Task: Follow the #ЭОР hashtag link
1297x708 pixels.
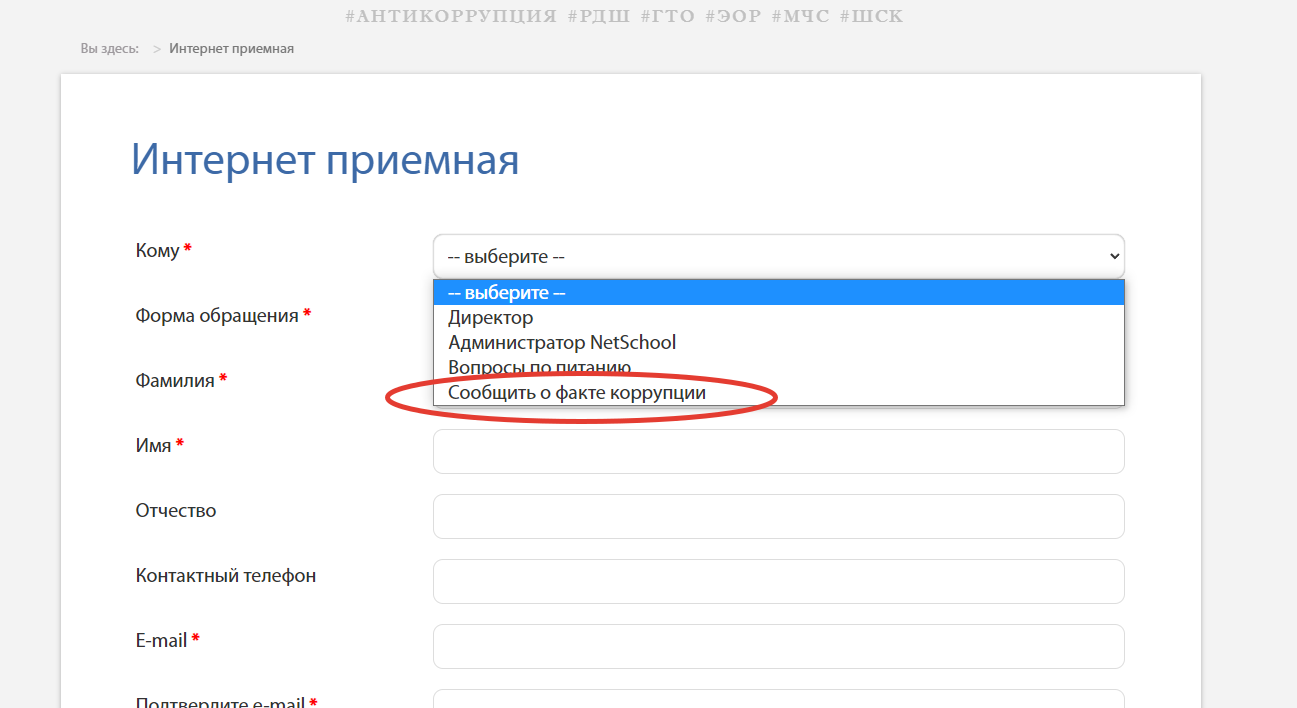Action: click(x=733, y=16)
